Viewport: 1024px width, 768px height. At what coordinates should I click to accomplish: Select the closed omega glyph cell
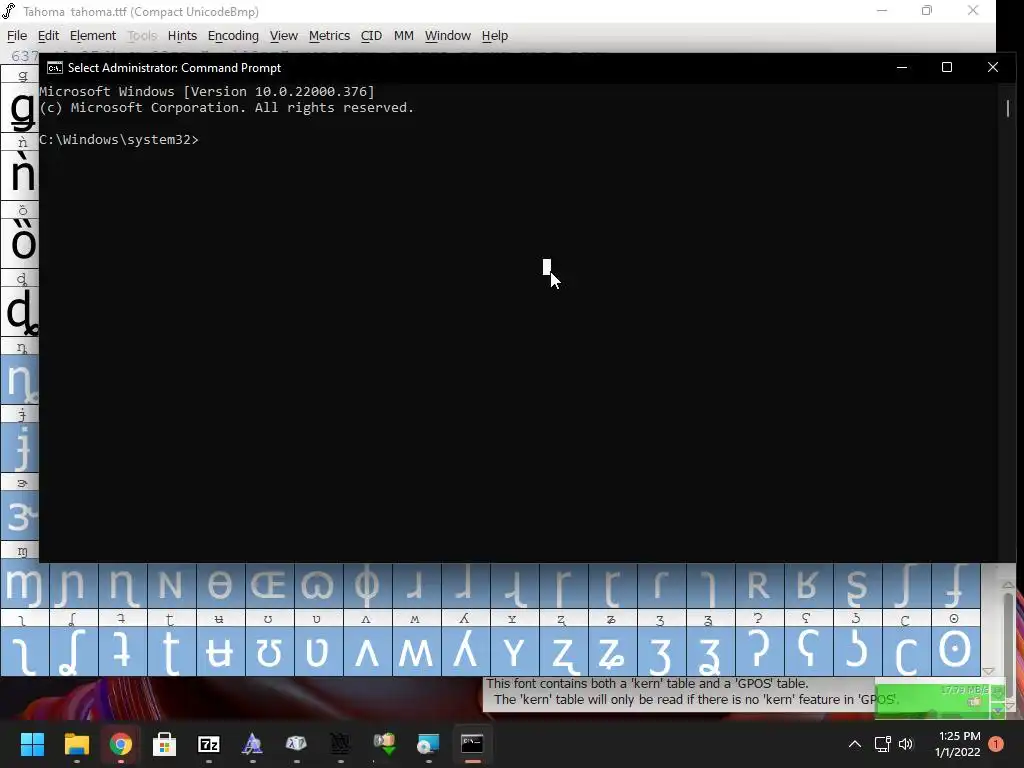tap(317, 584)
